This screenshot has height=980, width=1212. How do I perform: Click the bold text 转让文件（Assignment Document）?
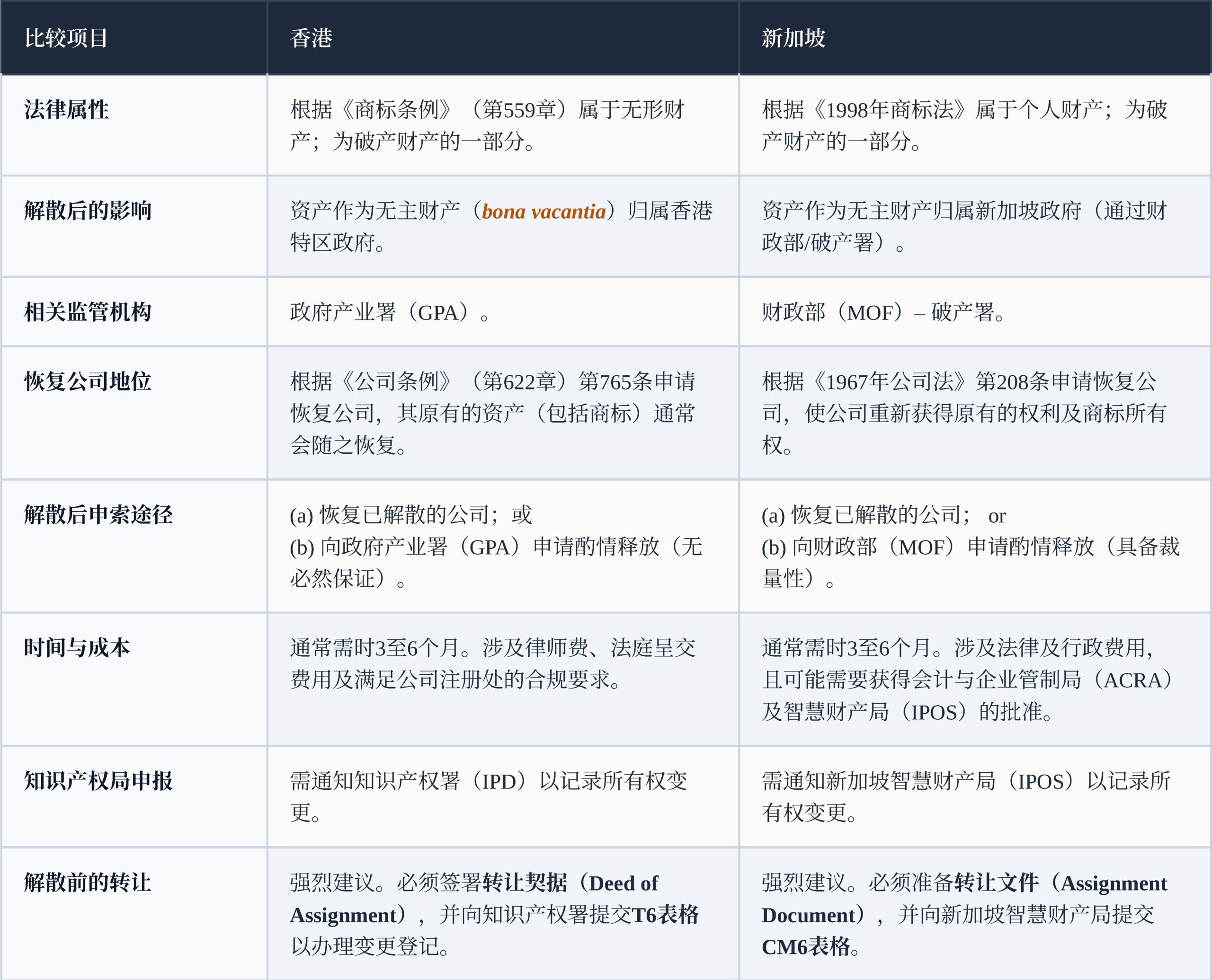965,899
